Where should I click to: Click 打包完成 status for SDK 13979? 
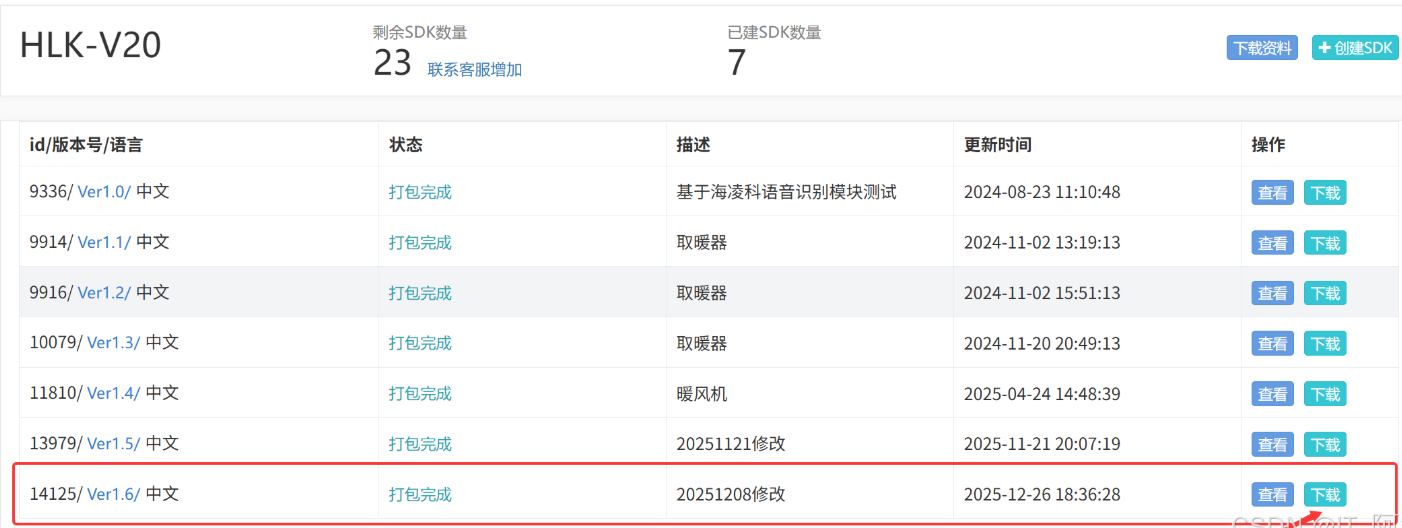pyautogui.click(x=420, y=443)
